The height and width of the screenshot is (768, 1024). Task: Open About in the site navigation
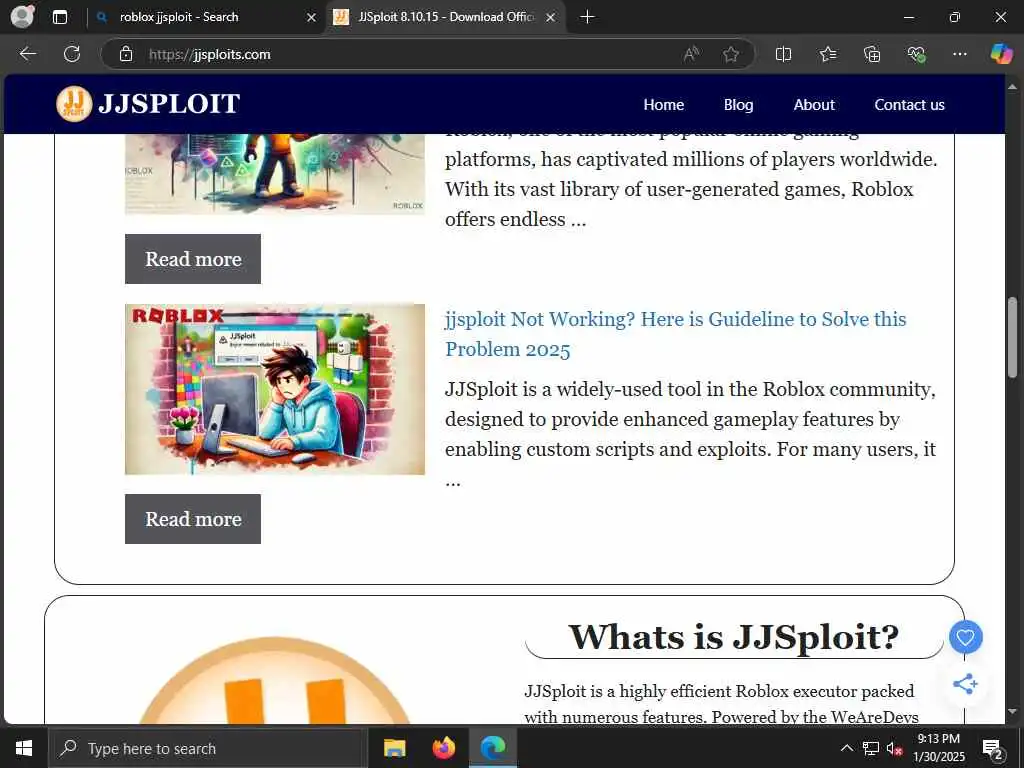[x=814, y=104]
